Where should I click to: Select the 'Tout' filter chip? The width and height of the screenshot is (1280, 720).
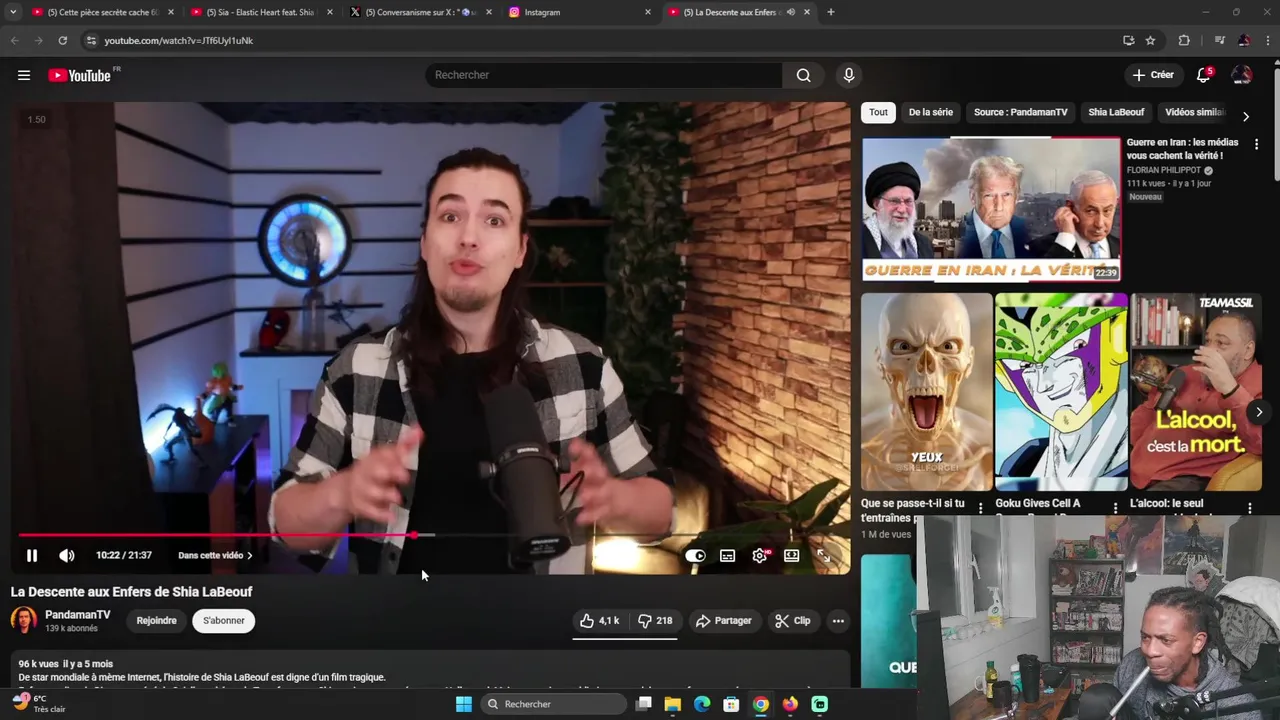click(x=878, y=113)
